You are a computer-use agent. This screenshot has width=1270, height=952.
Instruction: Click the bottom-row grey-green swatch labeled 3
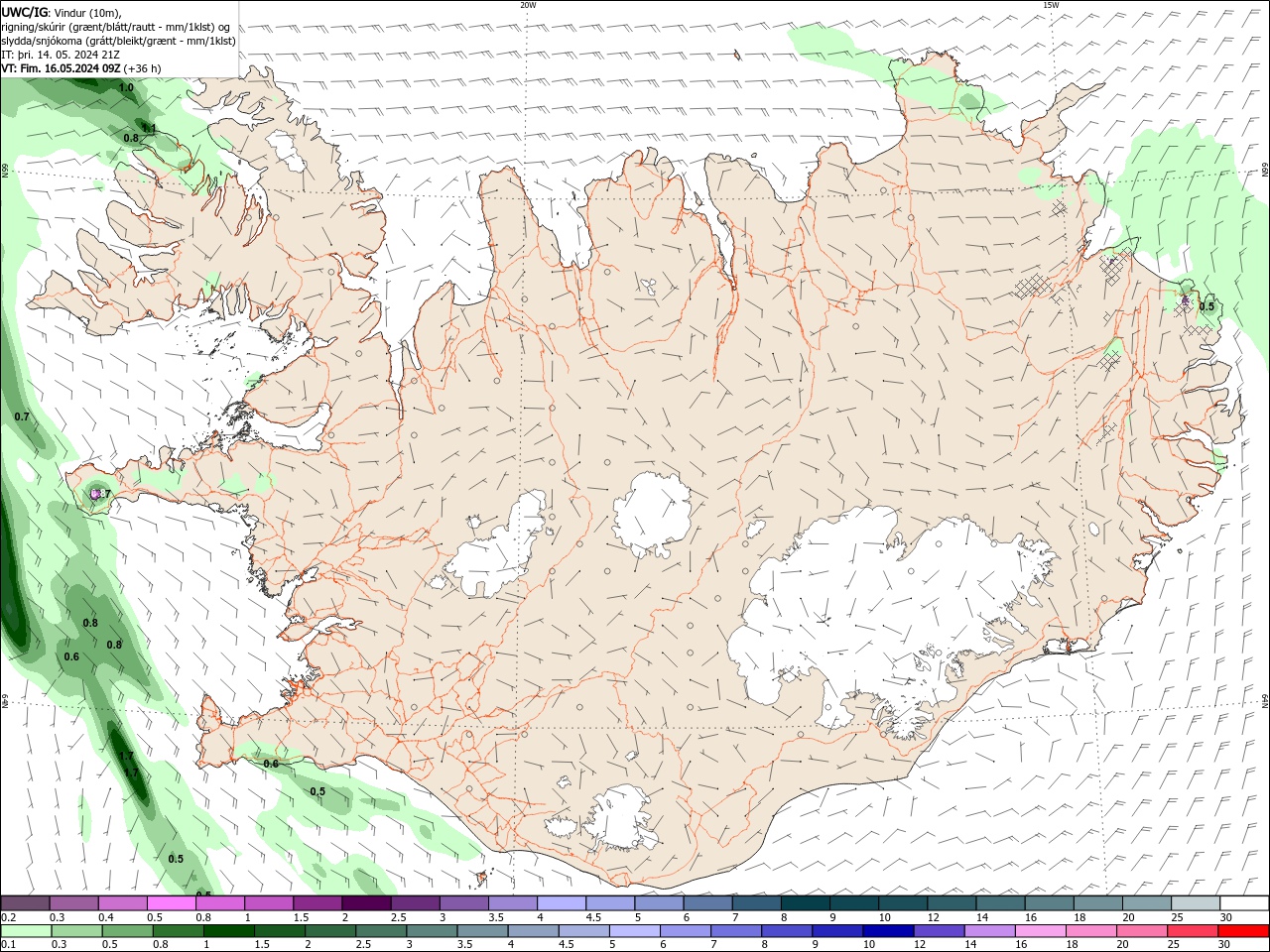coord(431,931)
